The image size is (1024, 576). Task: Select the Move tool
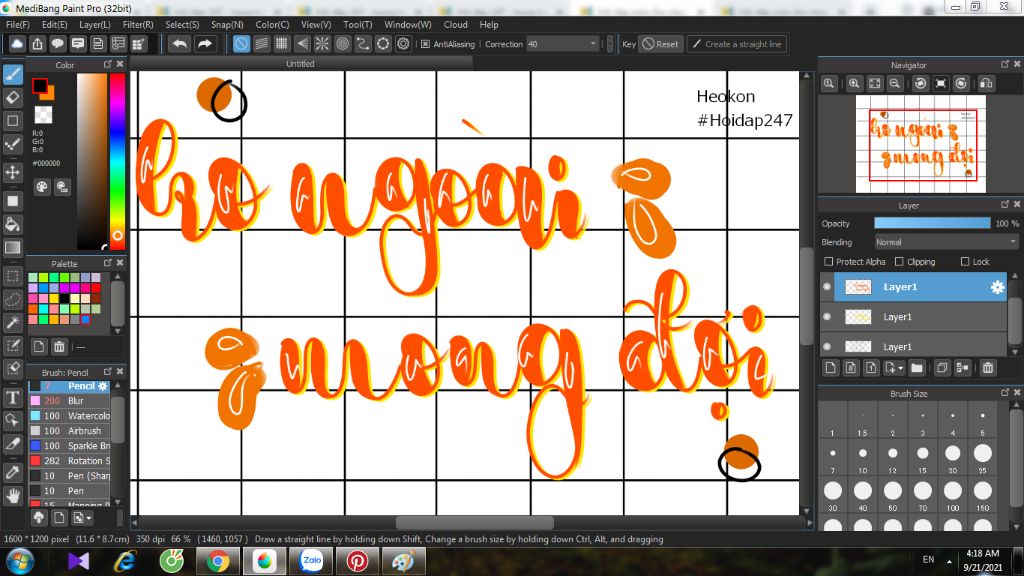pos(12,172)
